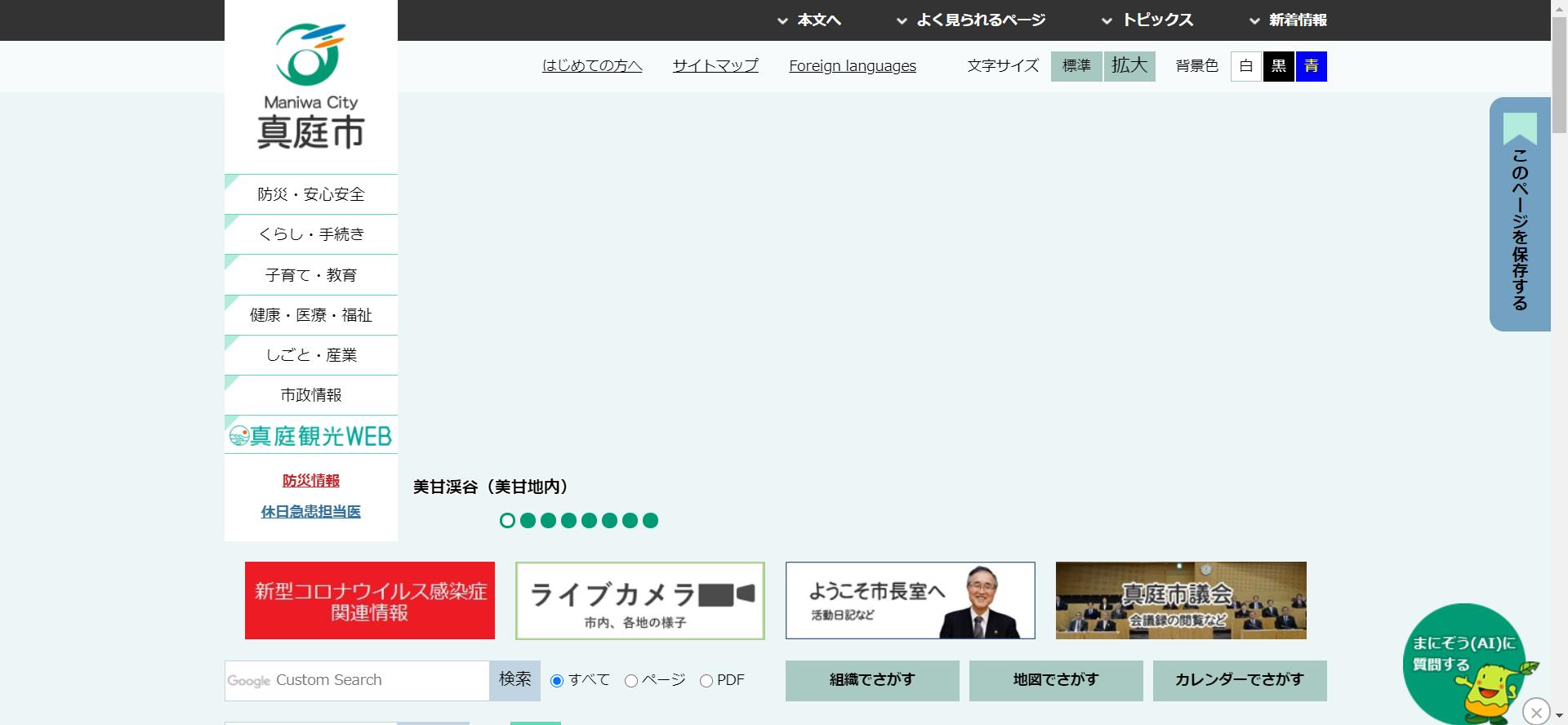Set text size to 標準
The width and height of the screenshot is (1568, 725).
coord(1076,66)
